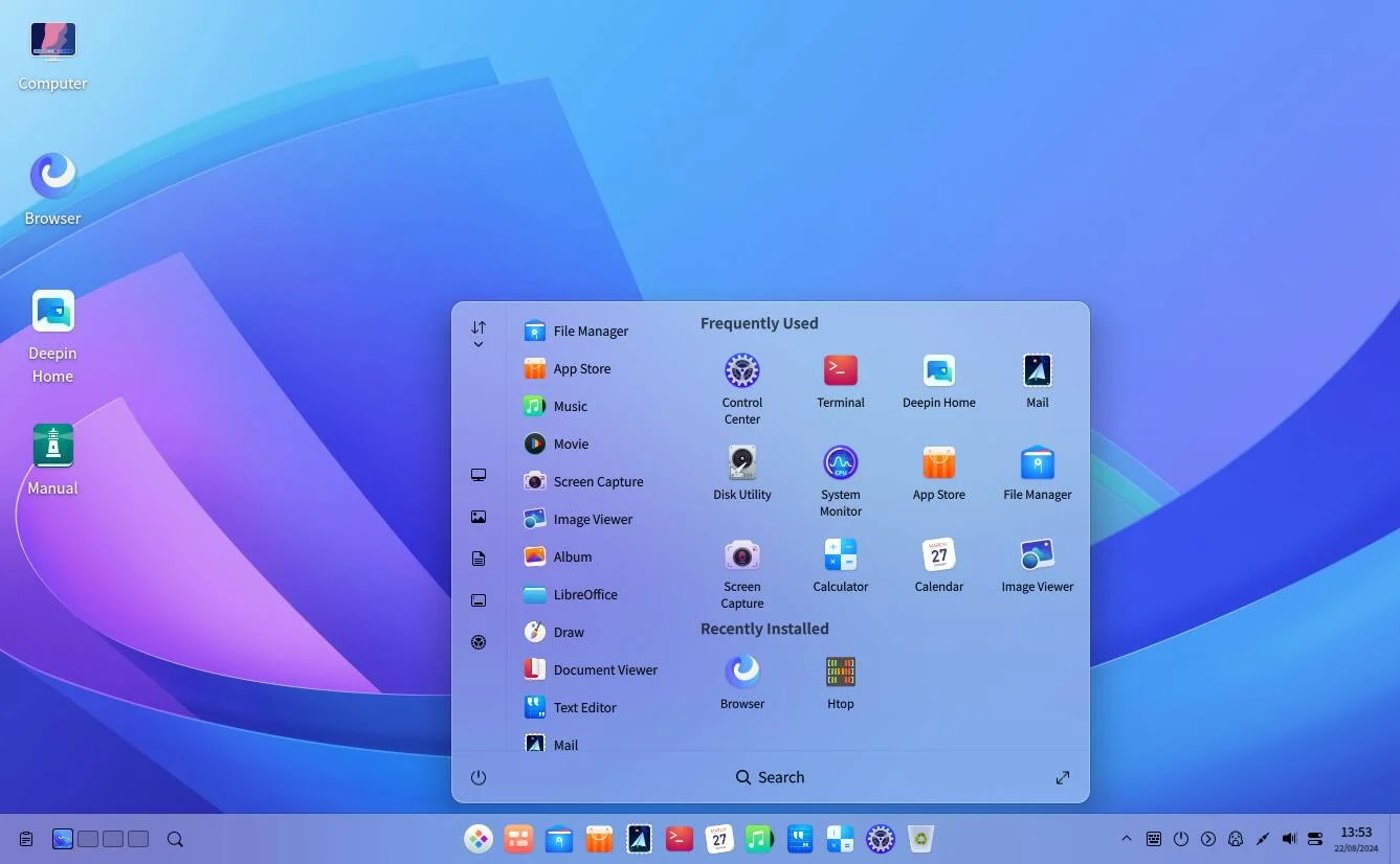Screen dimensions: 1400x864
Task: Expand the launcher to fullscreen mode
Action: [1062, 777]
